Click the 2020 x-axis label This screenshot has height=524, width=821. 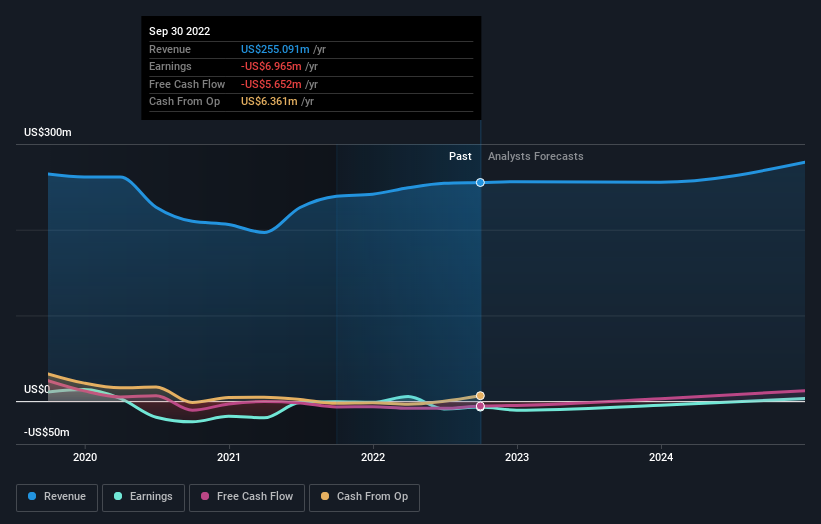pyautogui.click(x=85, y=457)
